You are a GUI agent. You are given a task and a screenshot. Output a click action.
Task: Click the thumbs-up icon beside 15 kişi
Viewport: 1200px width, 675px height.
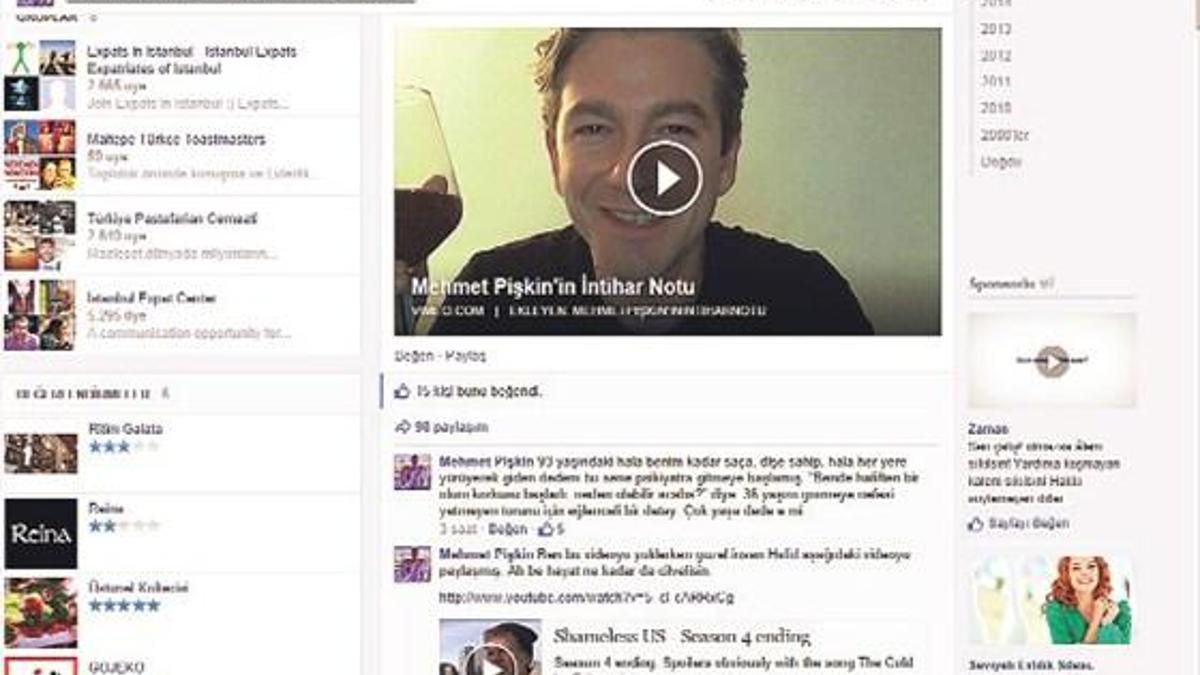(x=402, y=392)
